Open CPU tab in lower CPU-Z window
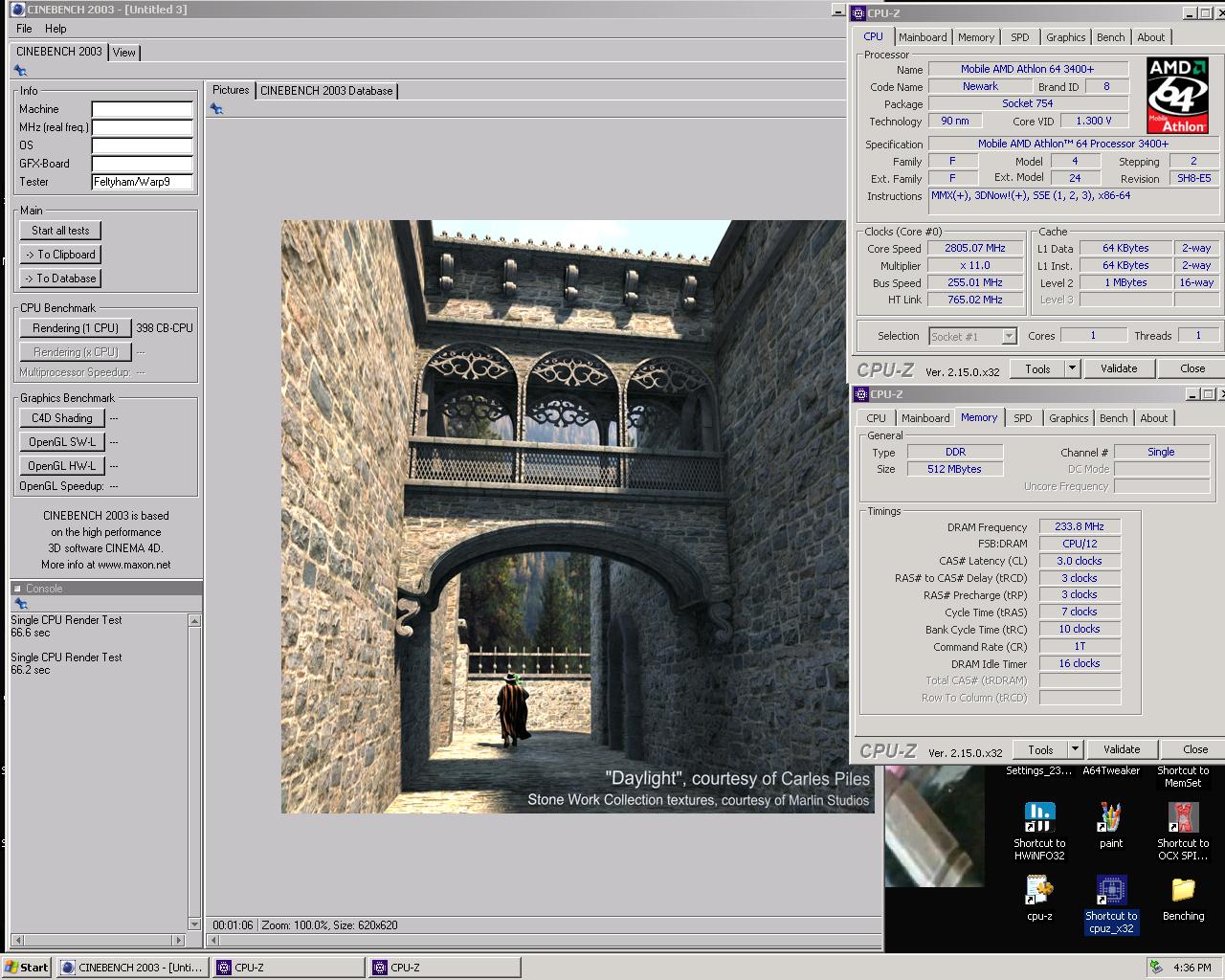1225x980 pixels. click(x=876, y=418)
